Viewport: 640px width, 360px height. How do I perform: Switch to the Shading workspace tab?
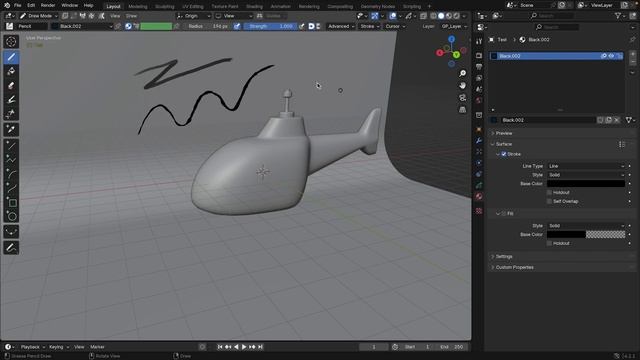pyautogui.click(x=254, y=6)
